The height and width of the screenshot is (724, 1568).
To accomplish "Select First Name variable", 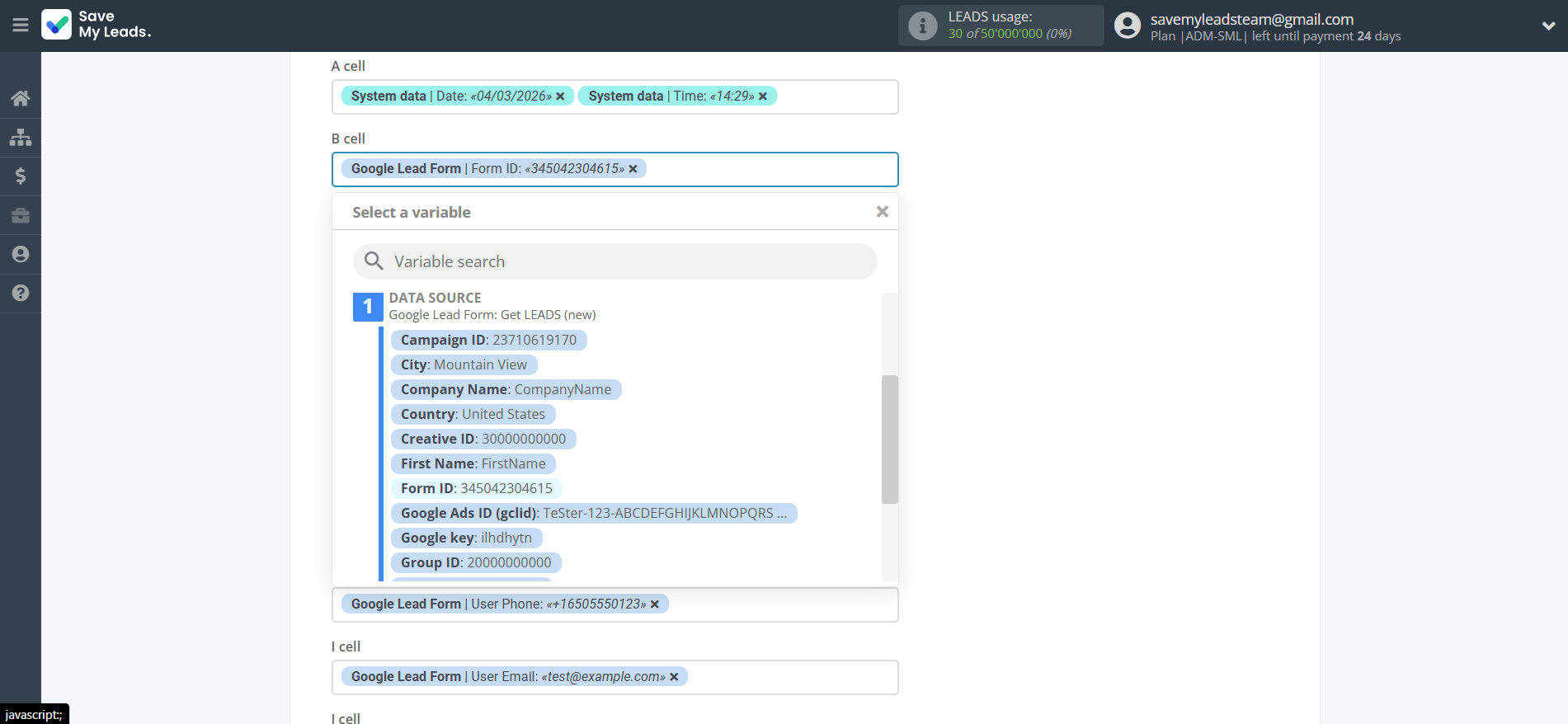I will (x=473, y=463).
